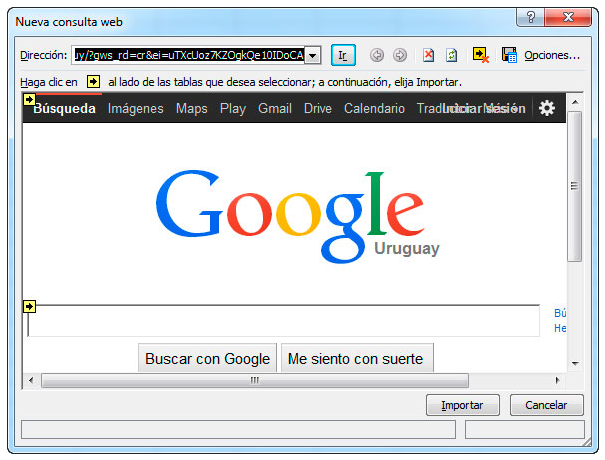Click Buscar con Google button
The height and width of the screenshot is (460, 605).
pyautogui.click(x=208, y=359)
